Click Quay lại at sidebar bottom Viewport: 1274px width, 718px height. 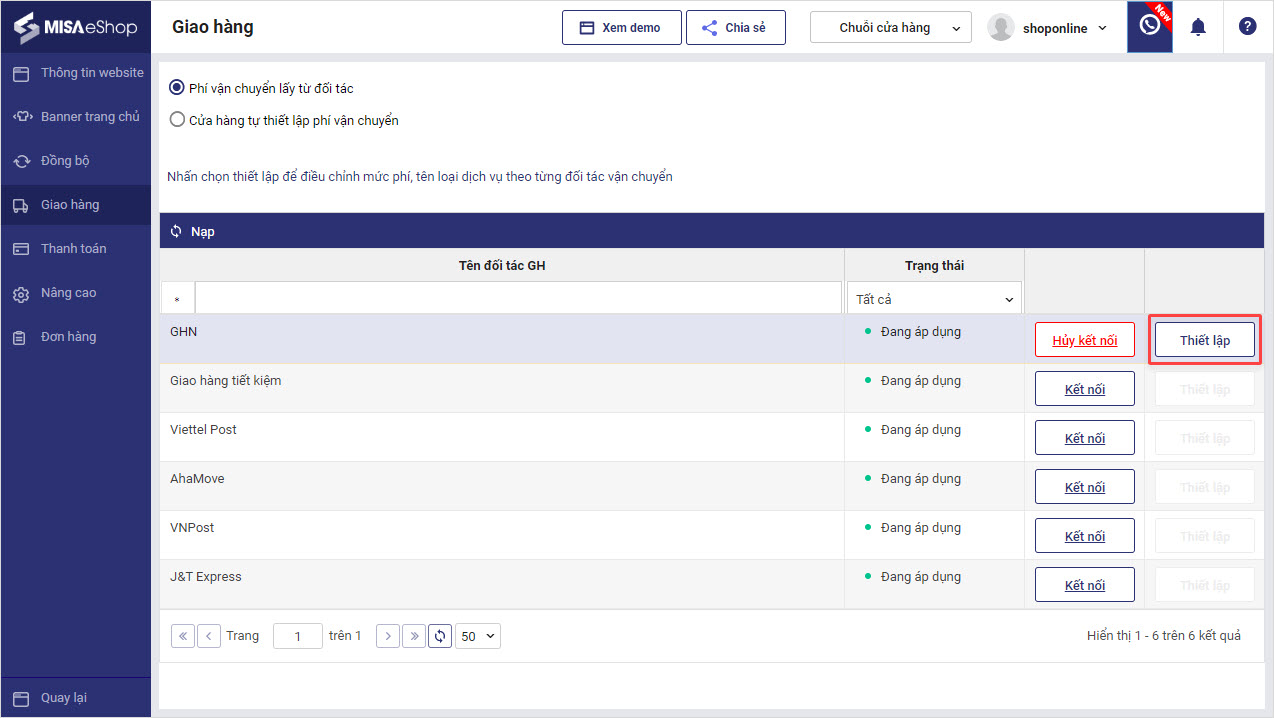coord(76,698)
